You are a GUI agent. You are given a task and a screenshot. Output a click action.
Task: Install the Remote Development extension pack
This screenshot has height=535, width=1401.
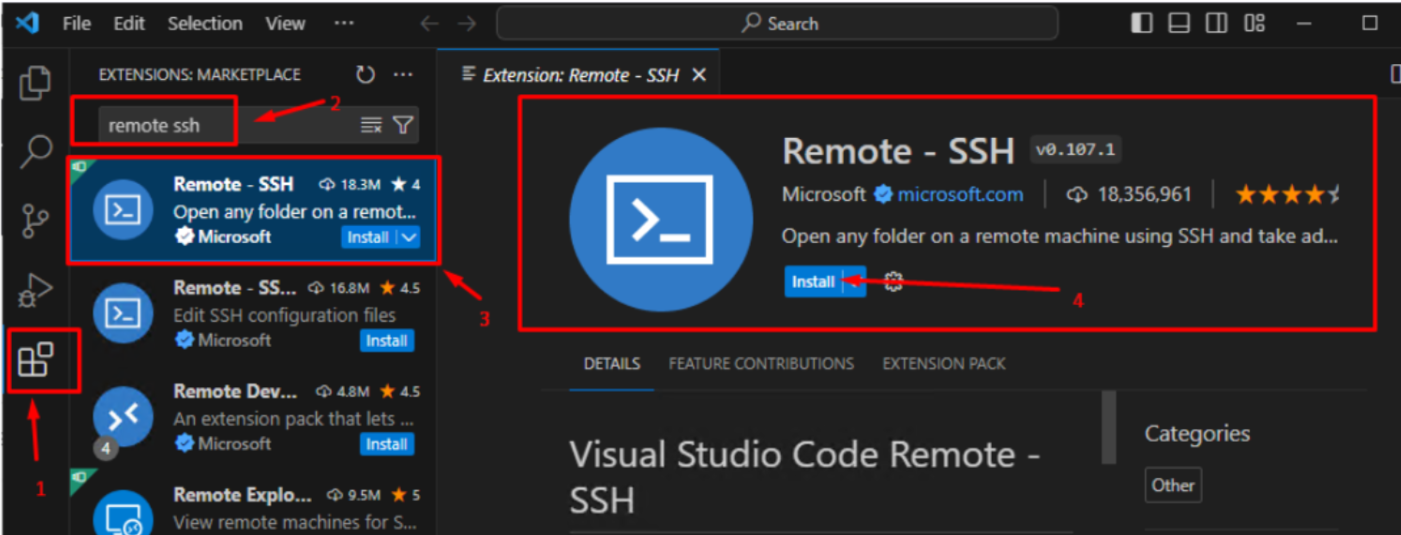386,444
